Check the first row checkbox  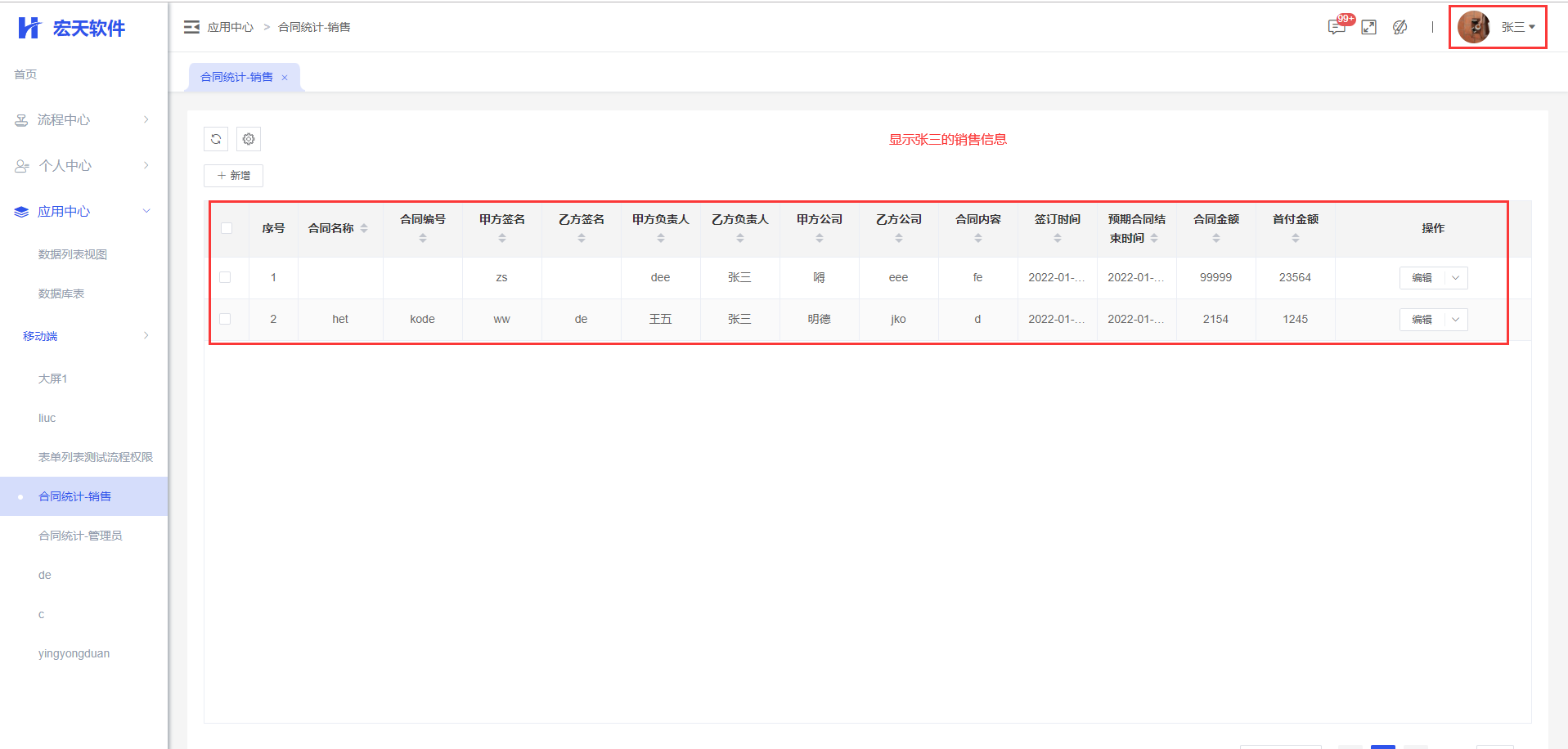pos(225,277)
